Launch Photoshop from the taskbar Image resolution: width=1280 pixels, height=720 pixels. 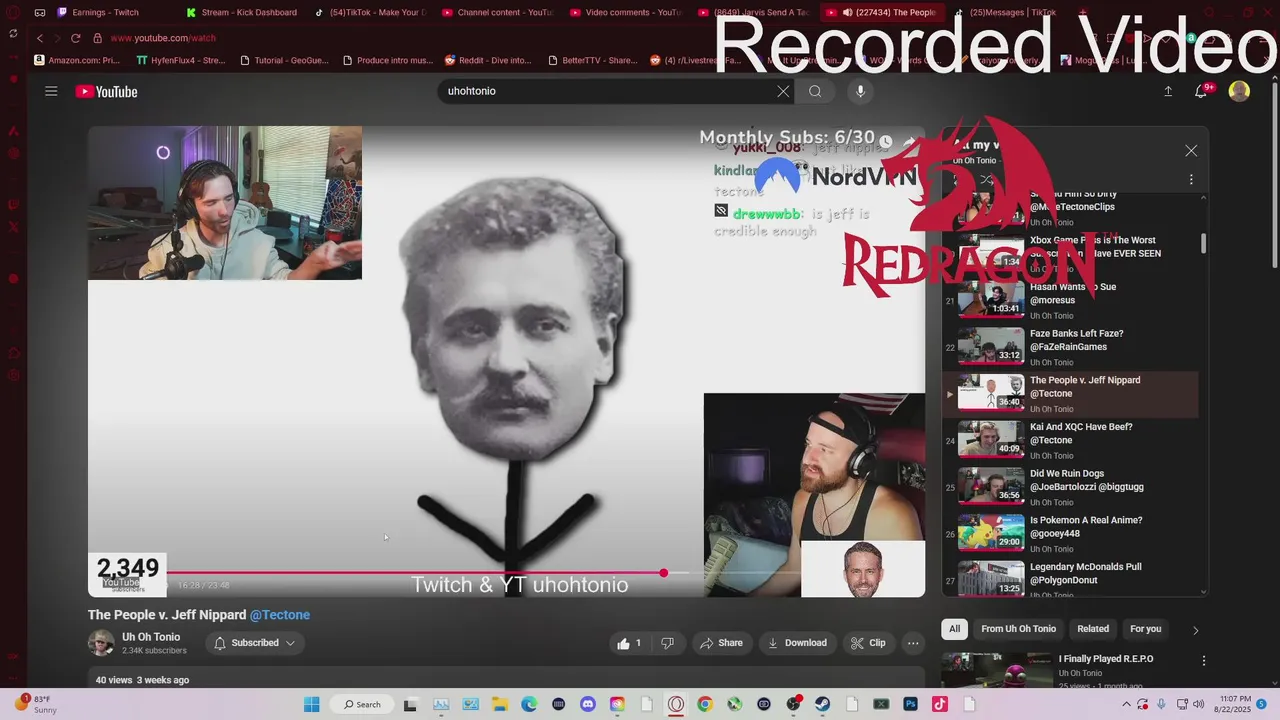[910, 704]
